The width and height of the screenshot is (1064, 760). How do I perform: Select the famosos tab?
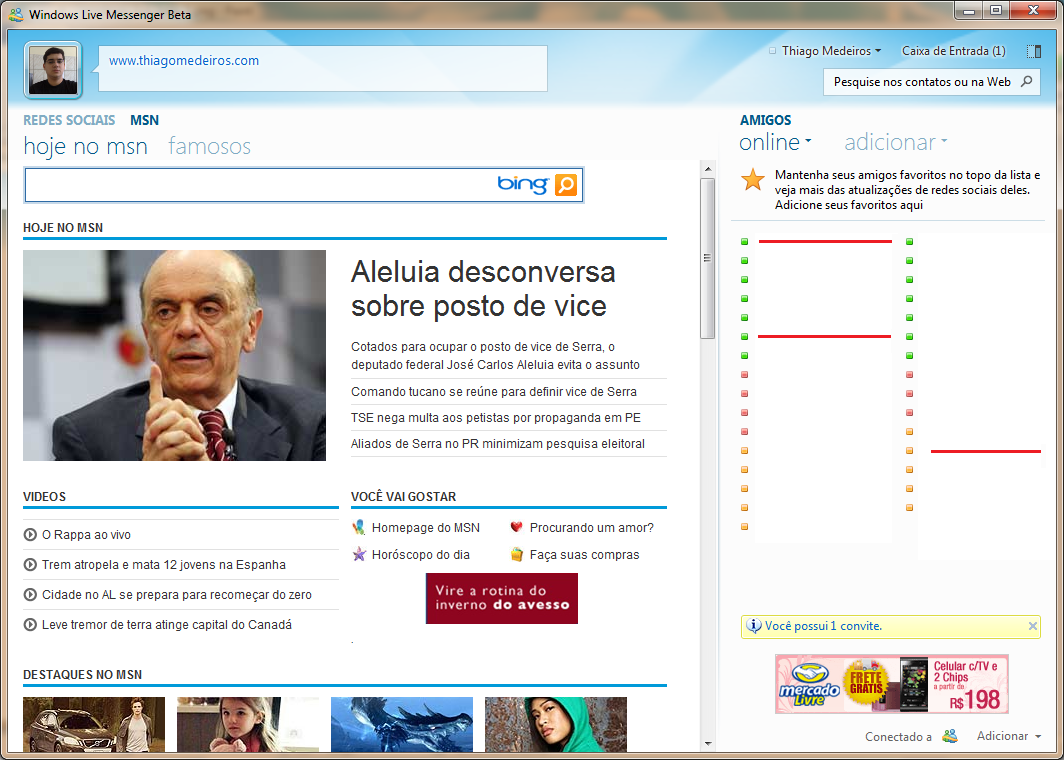(209, 146)
